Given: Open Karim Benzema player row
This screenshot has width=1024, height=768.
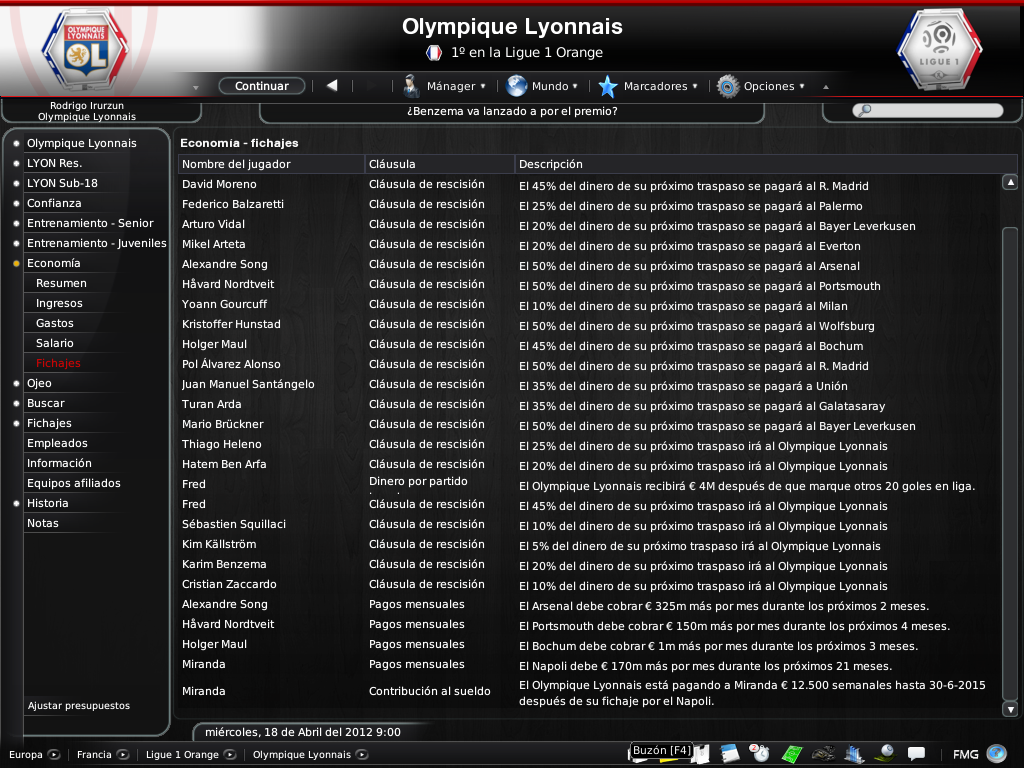Looking at the screenshot, I should tap(590, 564).
